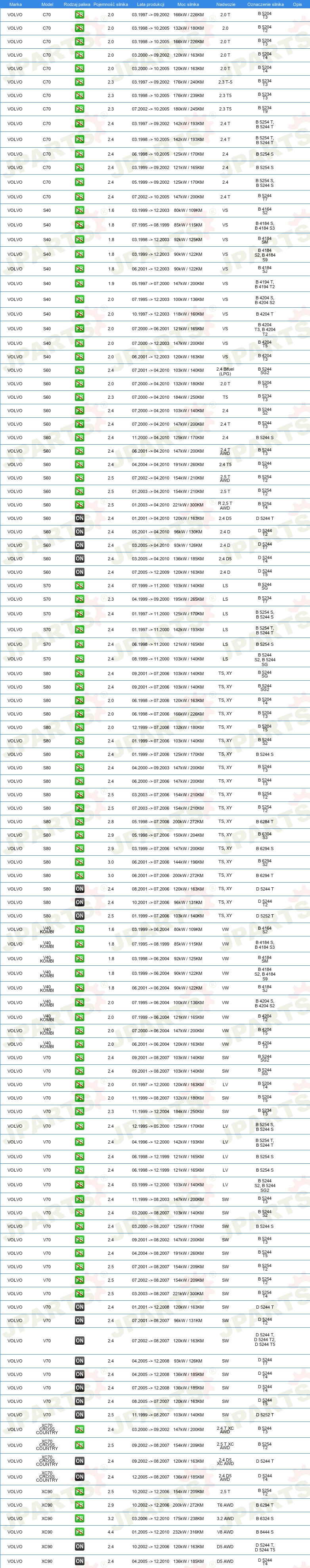
Task: Click diesel ON icon in XC70 Cross Country 136kW/185KM row
Action: click(x=79, y=1477)
